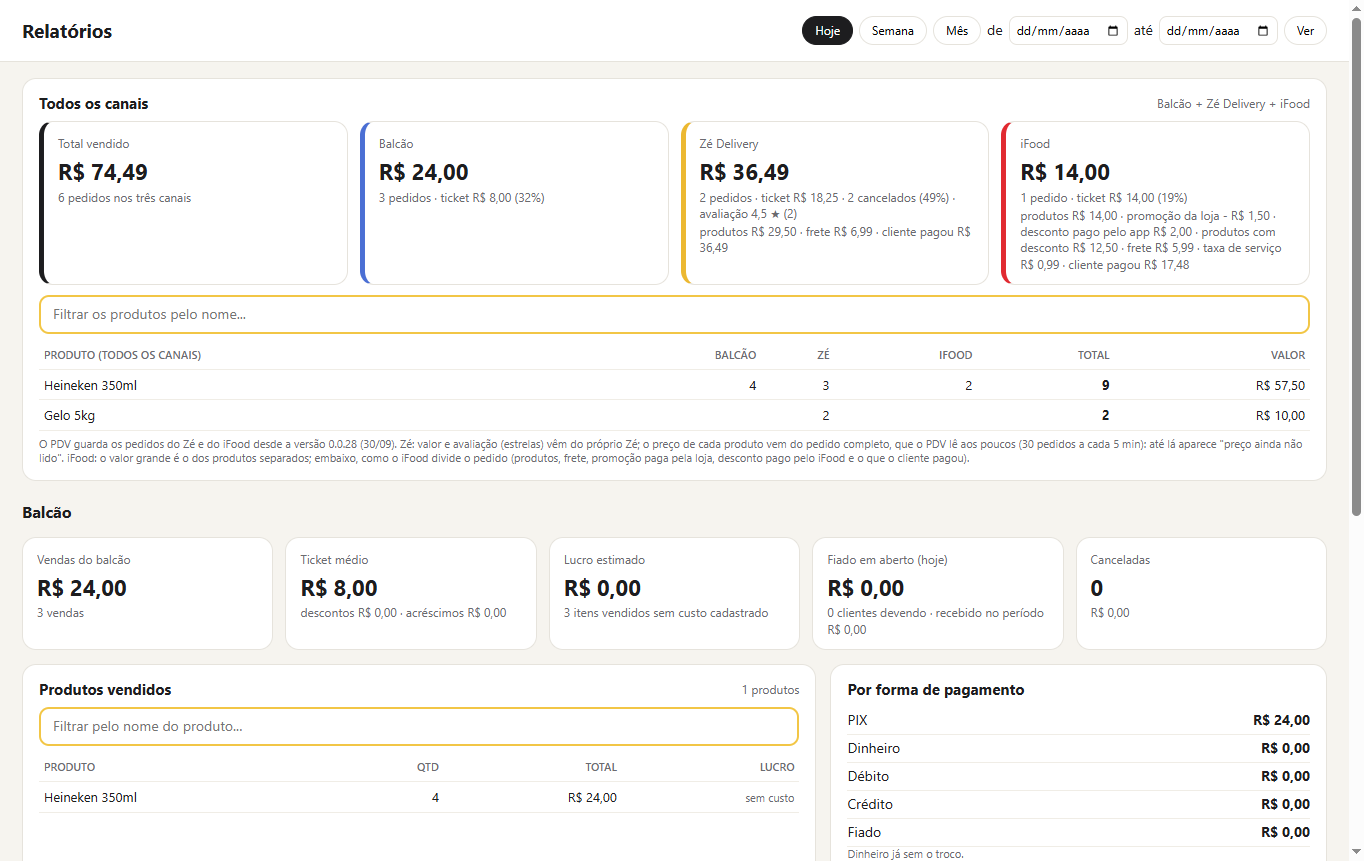Screen dimensions: 1364x861
Task: Focus the 'de' start date field
Action: coord(1068,31)
